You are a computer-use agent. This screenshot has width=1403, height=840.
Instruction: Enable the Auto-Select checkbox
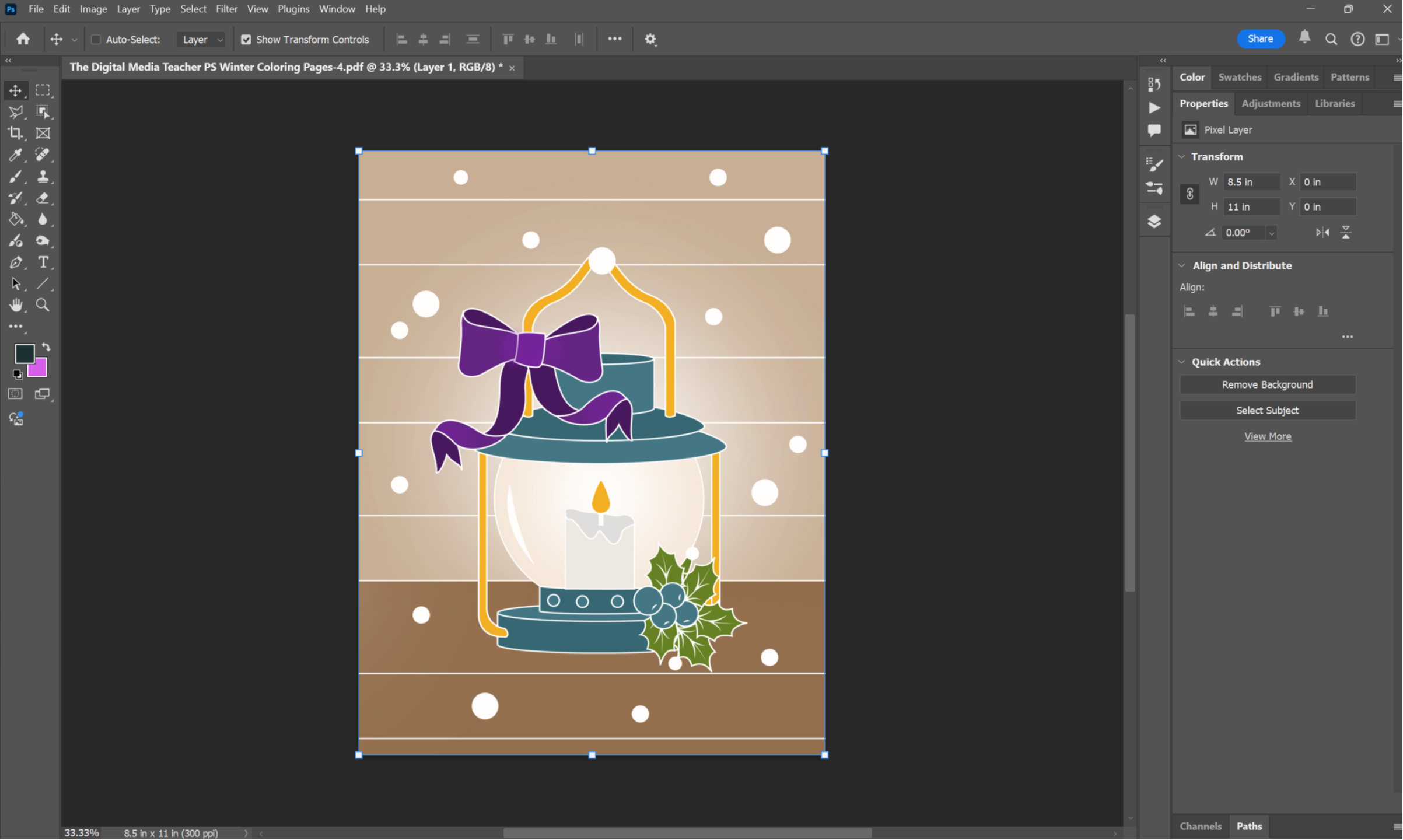pos(96,40)
